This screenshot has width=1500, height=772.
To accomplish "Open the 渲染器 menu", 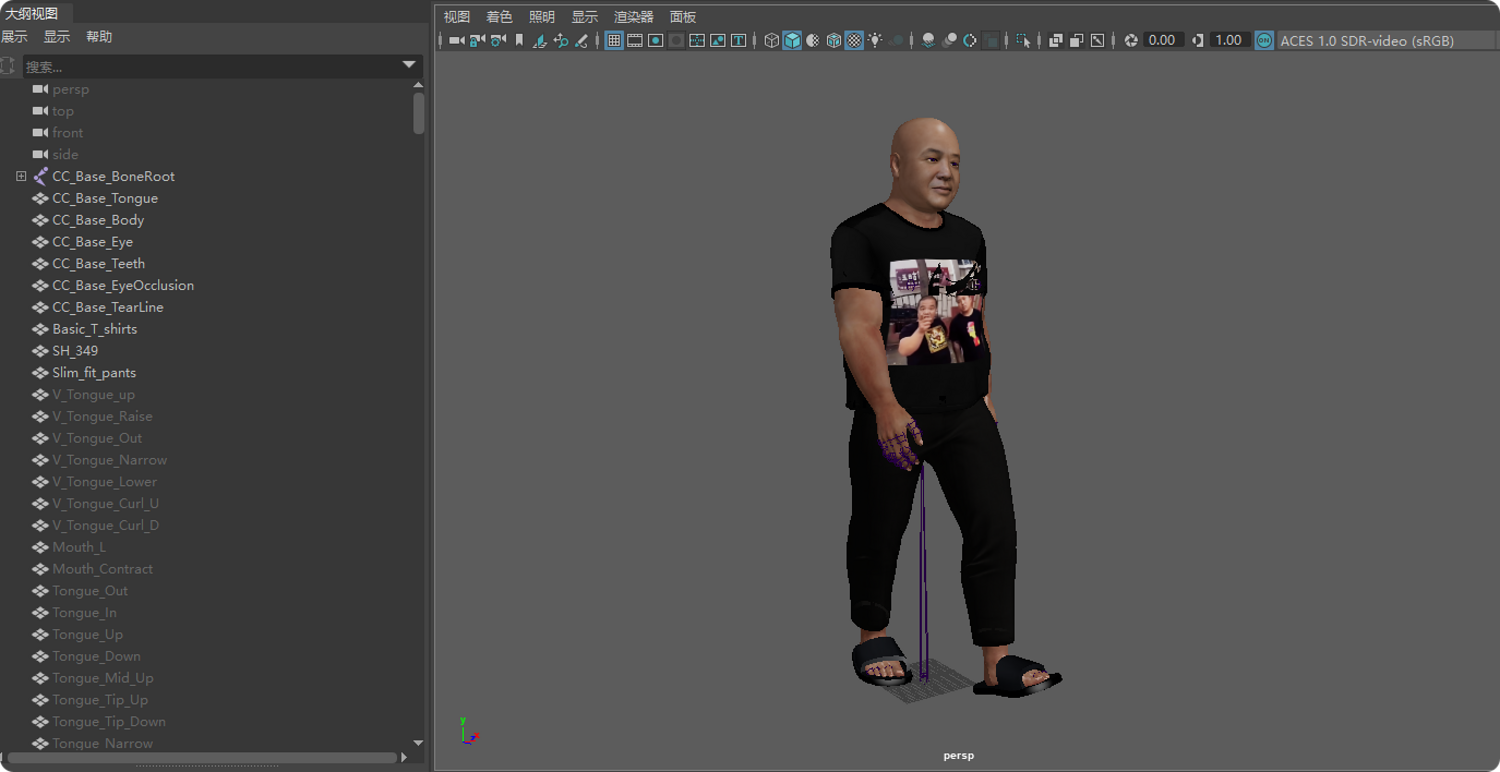I will (x=634, y=17).
